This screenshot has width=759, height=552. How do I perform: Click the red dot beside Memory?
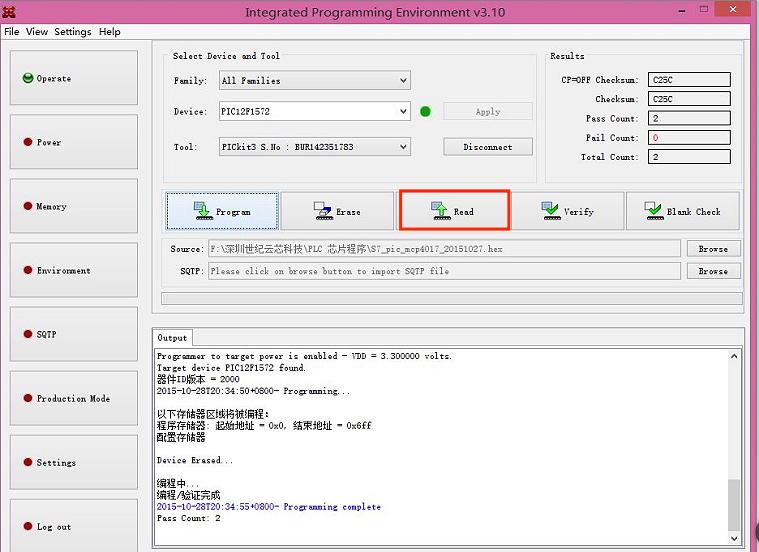click(x=28, y=206)
